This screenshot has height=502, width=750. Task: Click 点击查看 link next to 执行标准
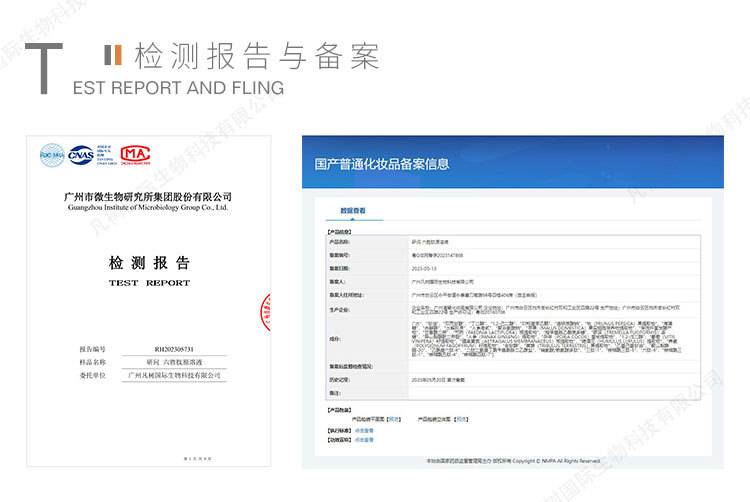(x=364, y=431)
